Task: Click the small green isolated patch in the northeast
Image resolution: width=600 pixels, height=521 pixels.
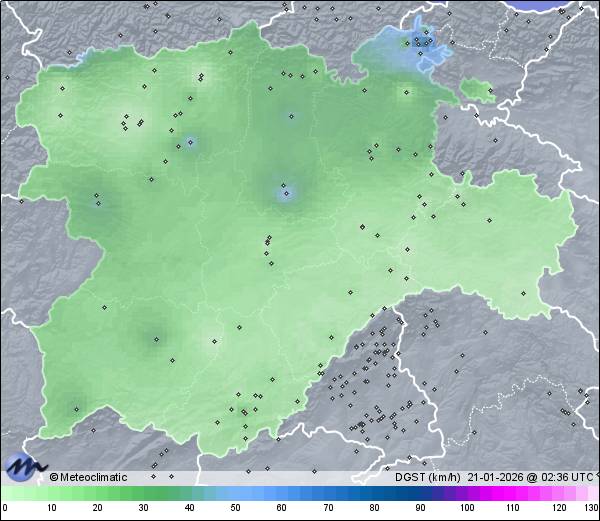Action: click(x=478, y=91)
